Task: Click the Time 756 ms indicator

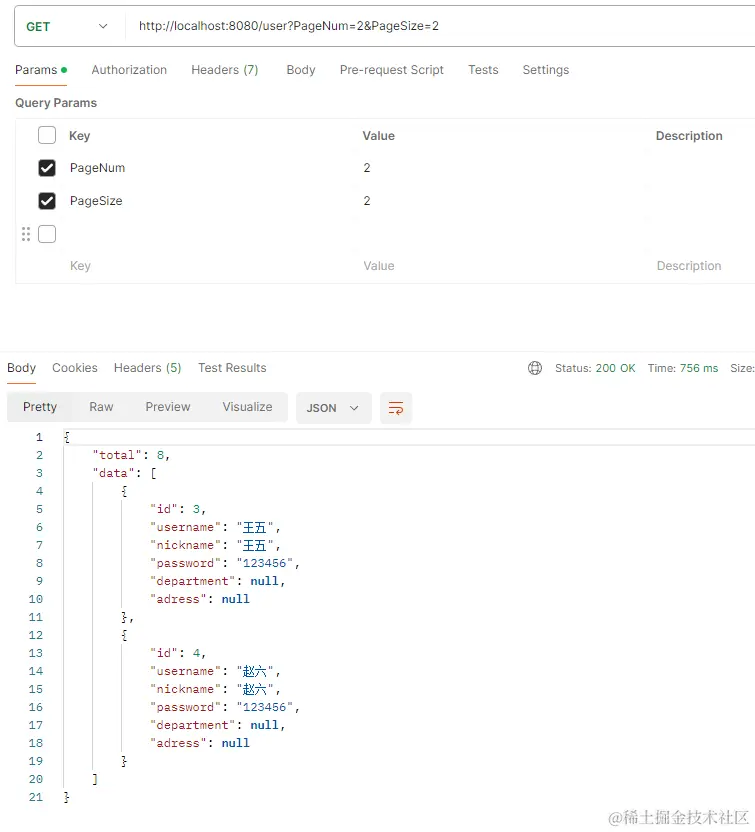Action: point(682,368)
